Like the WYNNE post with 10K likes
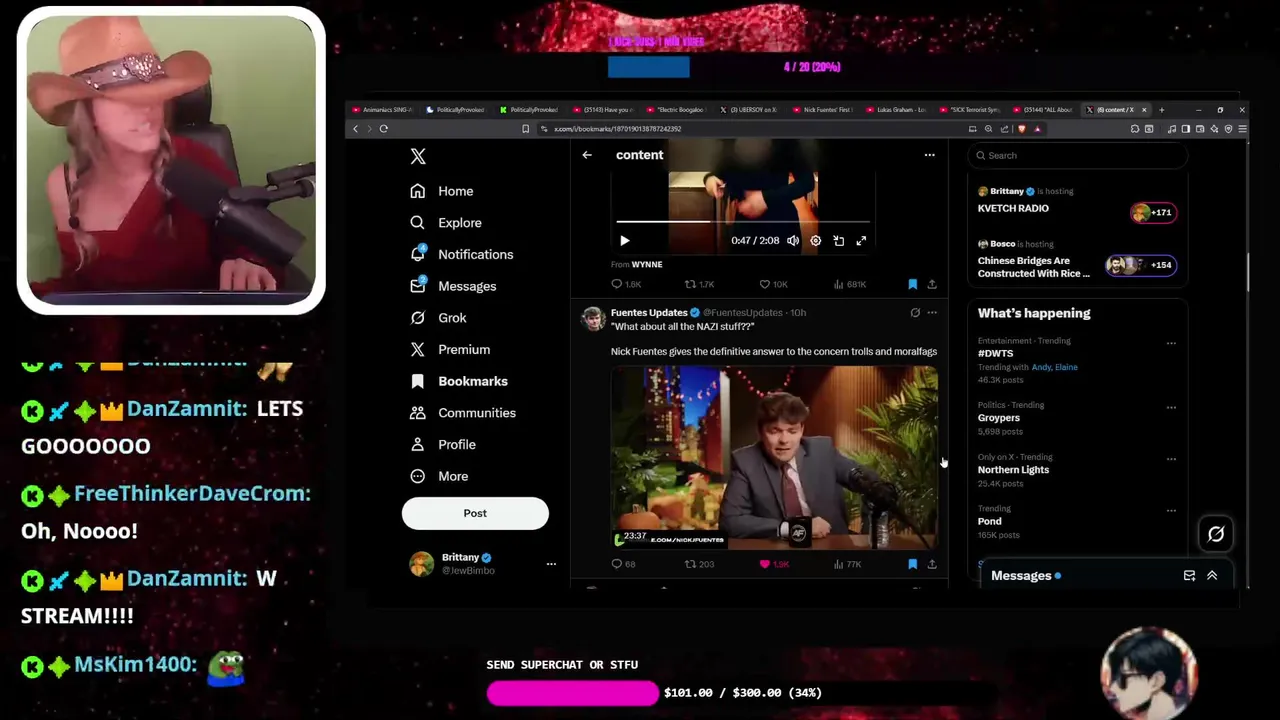Image resolution: width=1280 pixels, height=720 pixels. click(774, 285)
